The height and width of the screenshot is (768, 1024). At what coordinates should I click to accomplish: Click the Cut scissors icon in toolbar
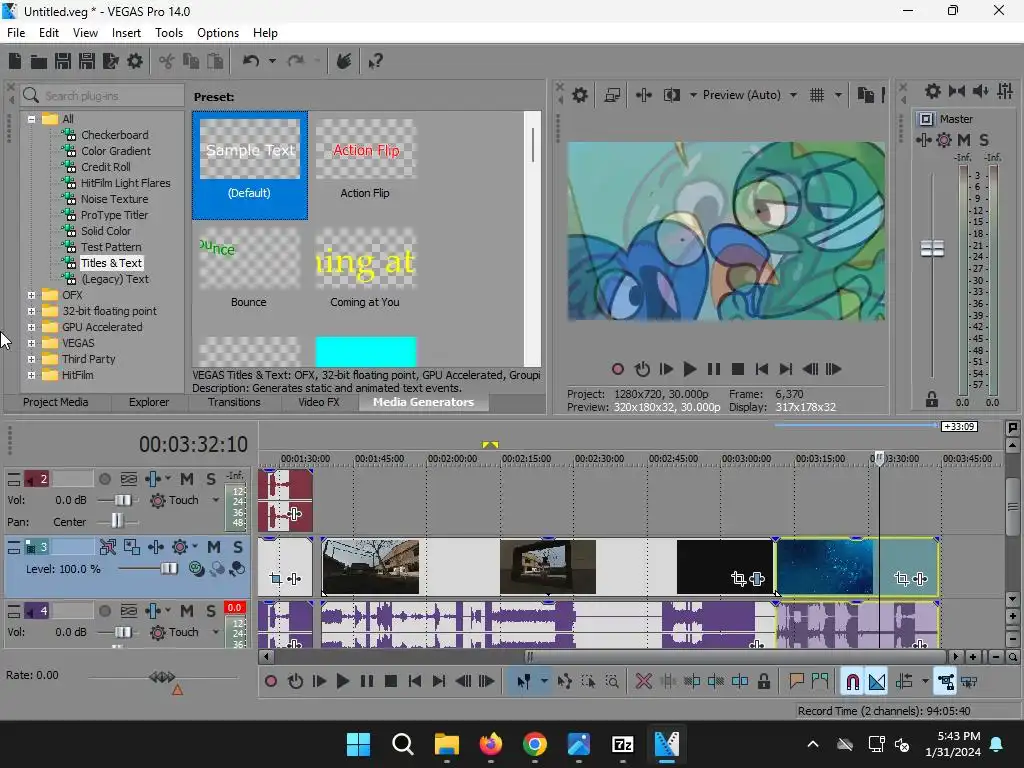point(167,61)
